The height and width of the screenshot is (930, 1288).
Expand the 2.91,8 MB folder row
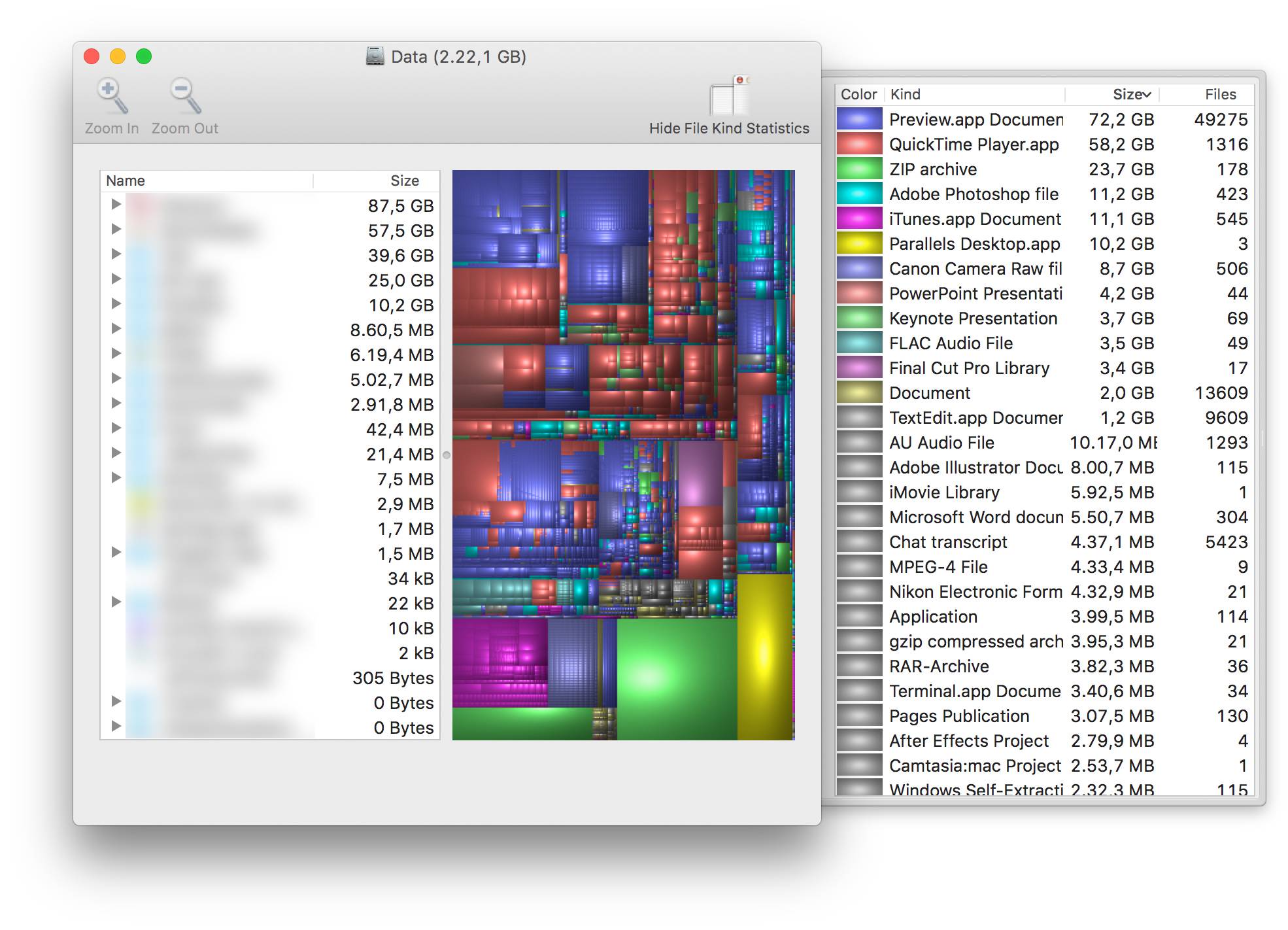click(x=116, y=403)
